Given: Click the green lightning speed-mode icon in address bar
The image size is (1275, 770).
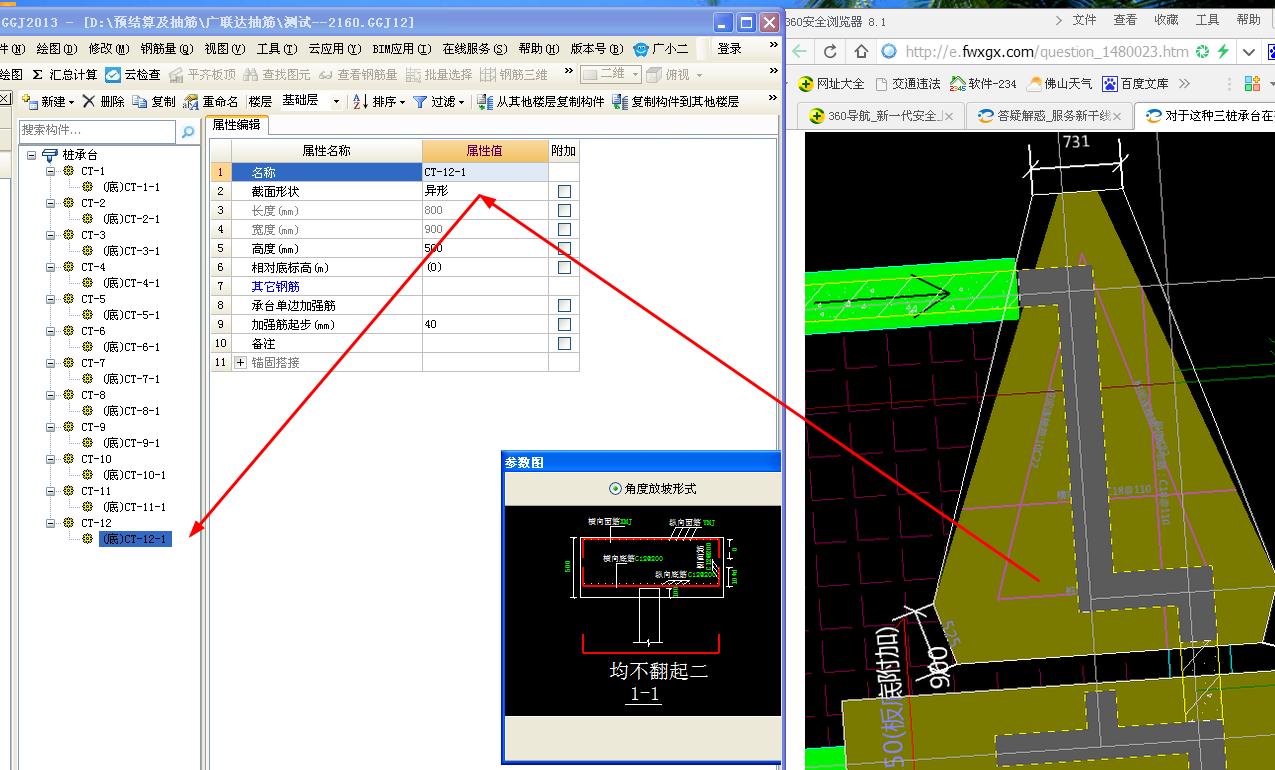Looking at the screenshot, I should click(x=1223, y=51).
